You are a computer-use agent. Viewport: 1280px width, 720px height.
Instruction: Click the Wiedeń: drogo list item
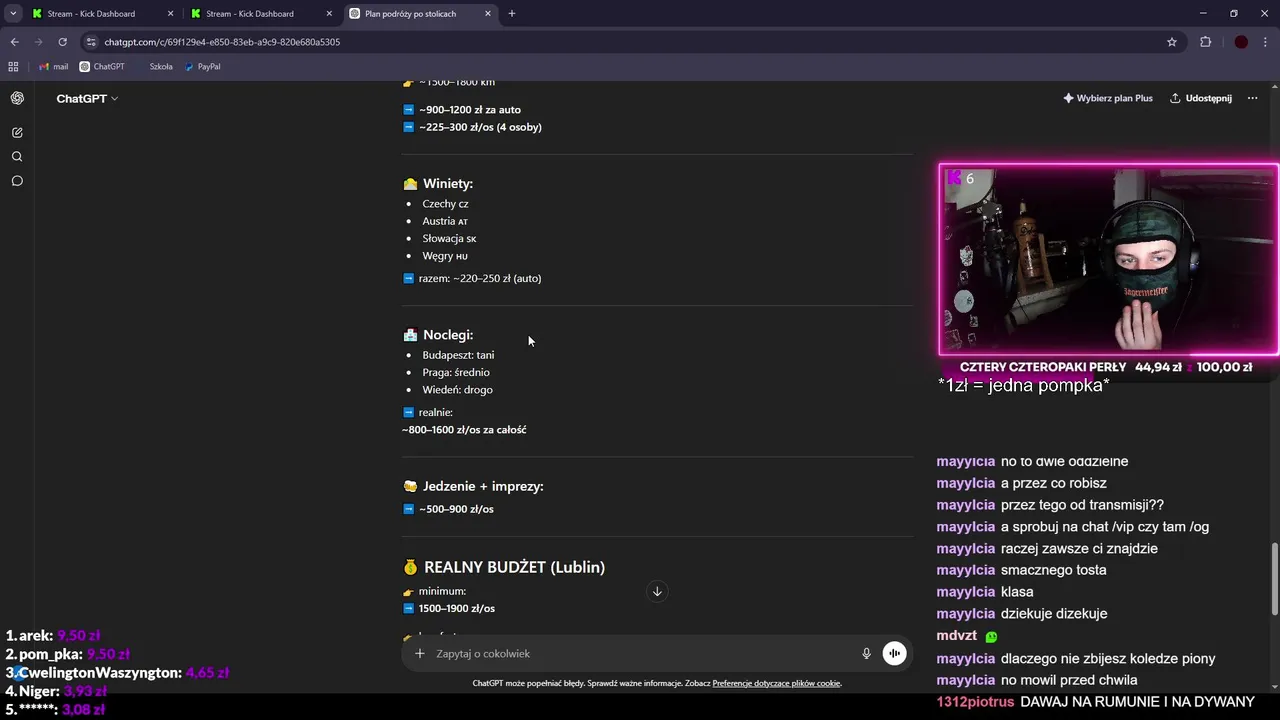457,390
